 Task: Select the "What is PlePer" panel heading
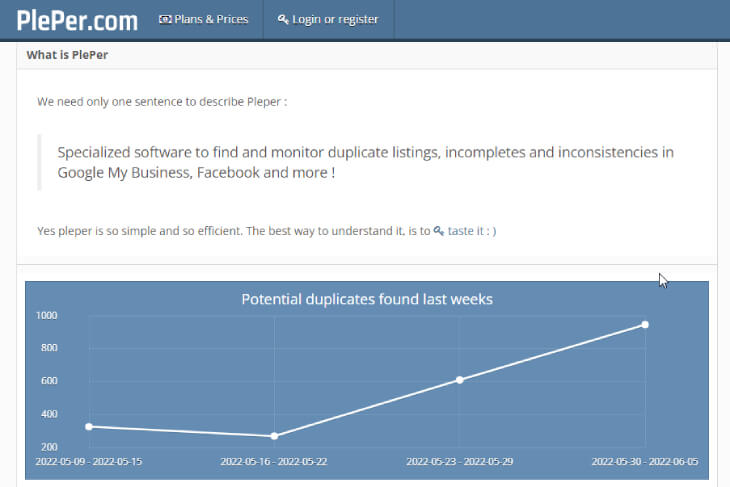(x=67, y=55)
